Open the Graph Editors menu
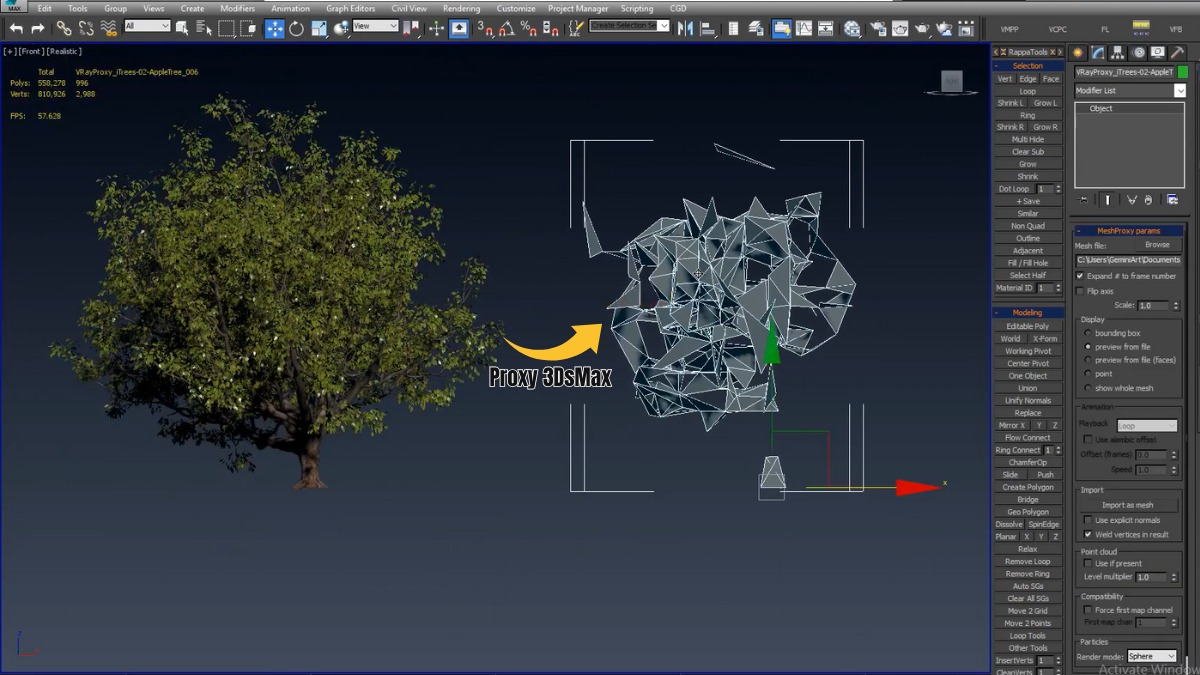This screenshot has width=1200, height=675. 350,8
